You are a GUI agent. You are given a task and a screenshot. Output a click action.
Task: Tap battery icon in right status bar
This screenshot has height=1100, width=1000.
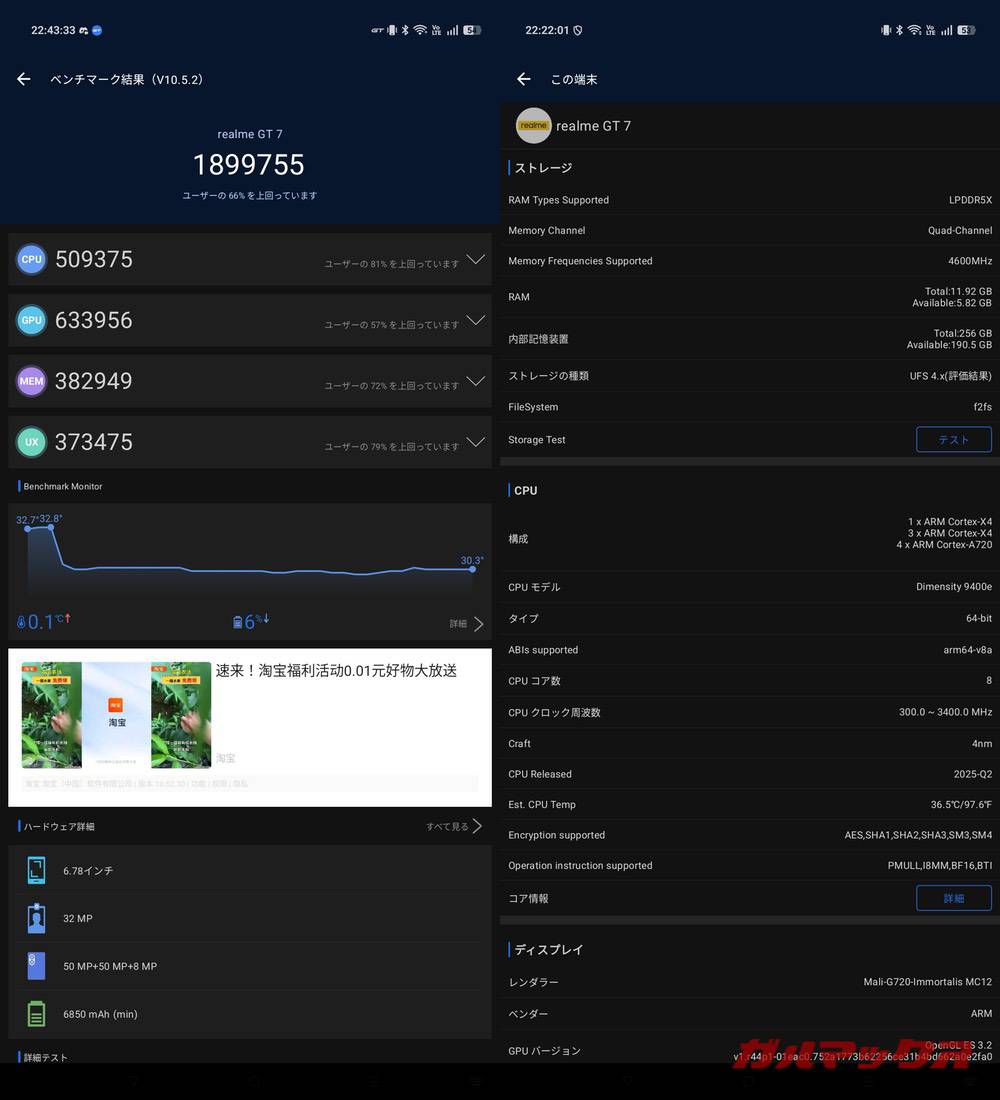coord(966,30)
